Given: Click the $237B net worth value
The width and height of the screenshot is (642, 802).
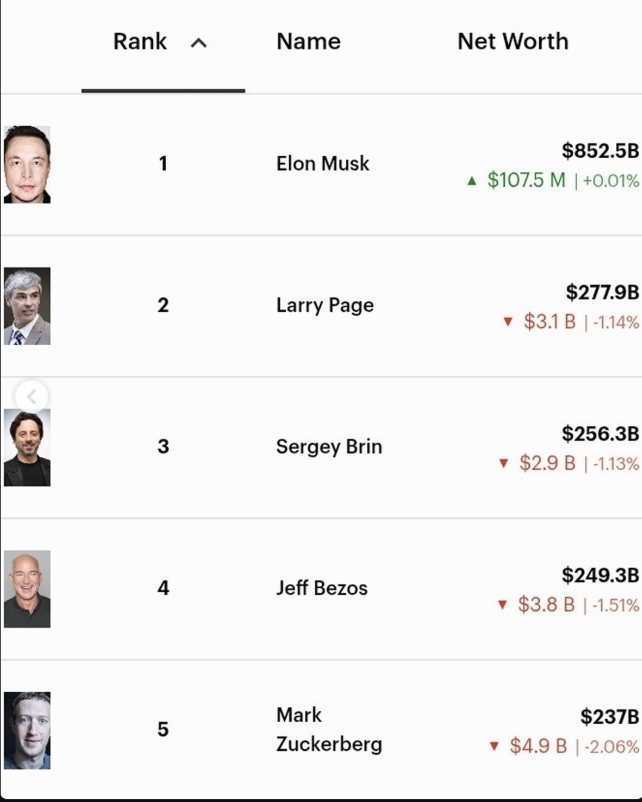Looking at the screenshot, I should point(608,717).
